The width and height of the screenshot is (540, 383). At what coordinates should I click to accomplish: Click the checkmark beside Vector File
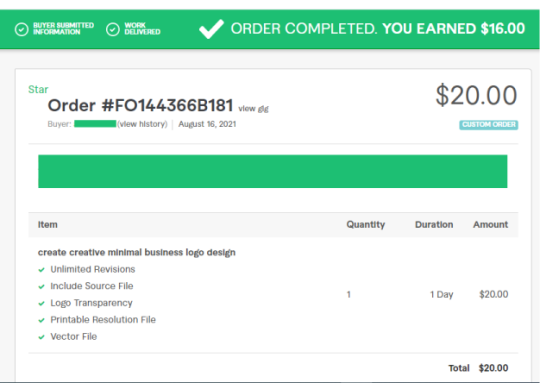pos(42,337)
